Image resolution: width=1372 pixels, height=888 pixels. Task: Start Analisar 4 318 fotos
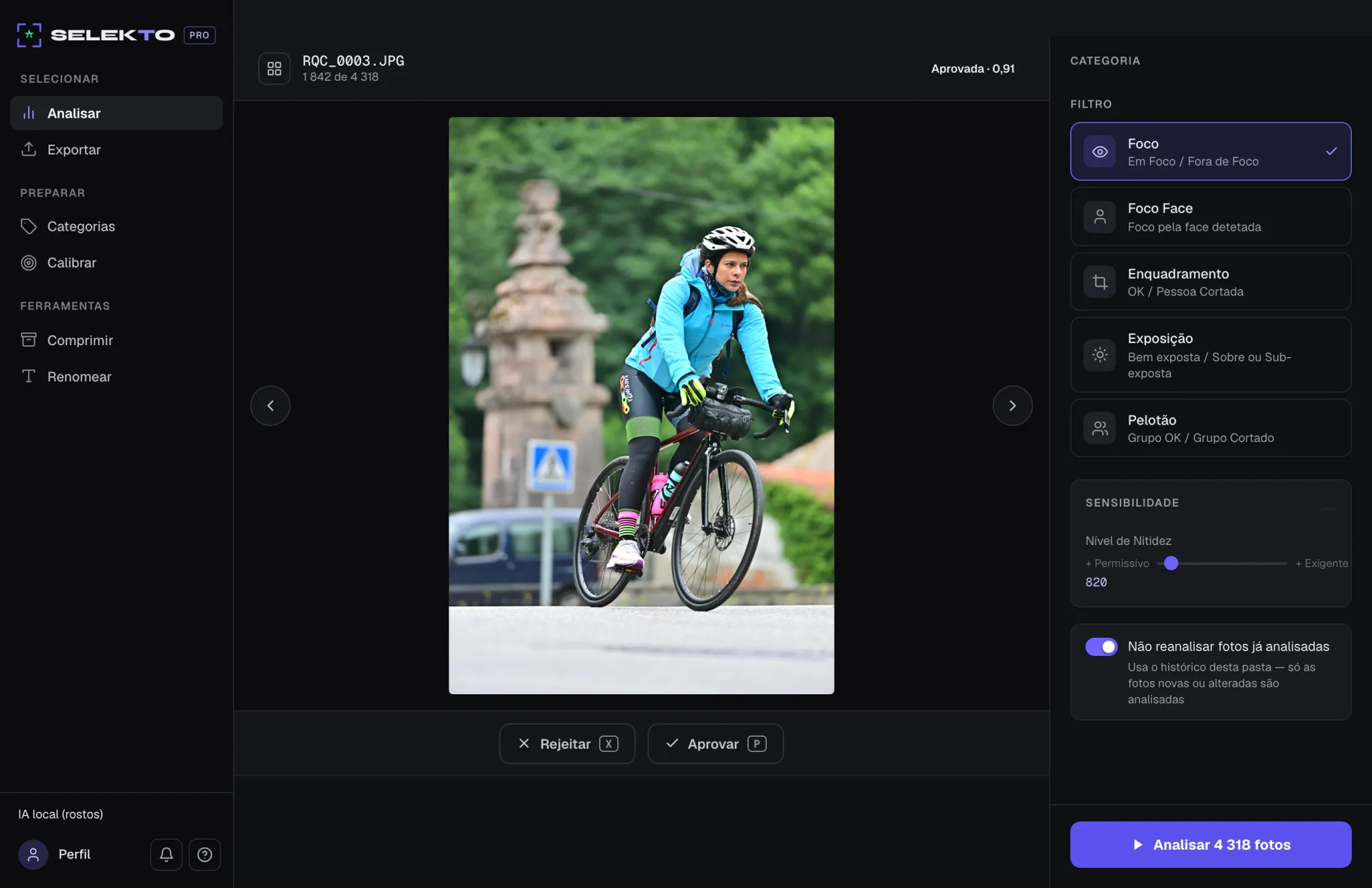tap(1211, 844)
